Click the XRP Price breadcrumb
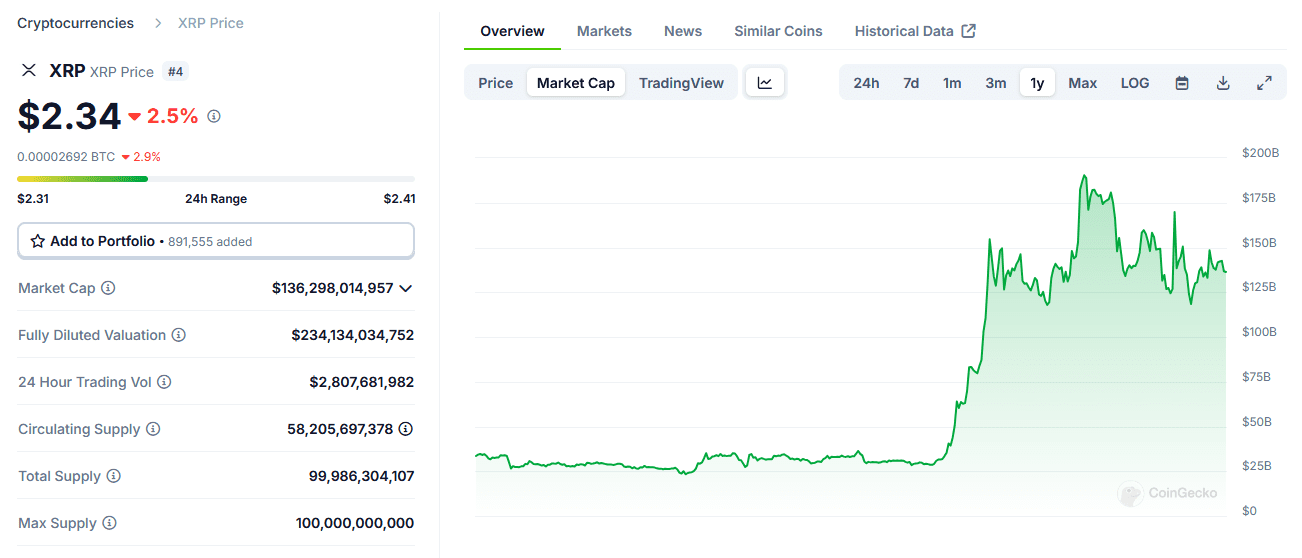The height and width of the screenshot is (558, 1302). click(x=211, y=23)
